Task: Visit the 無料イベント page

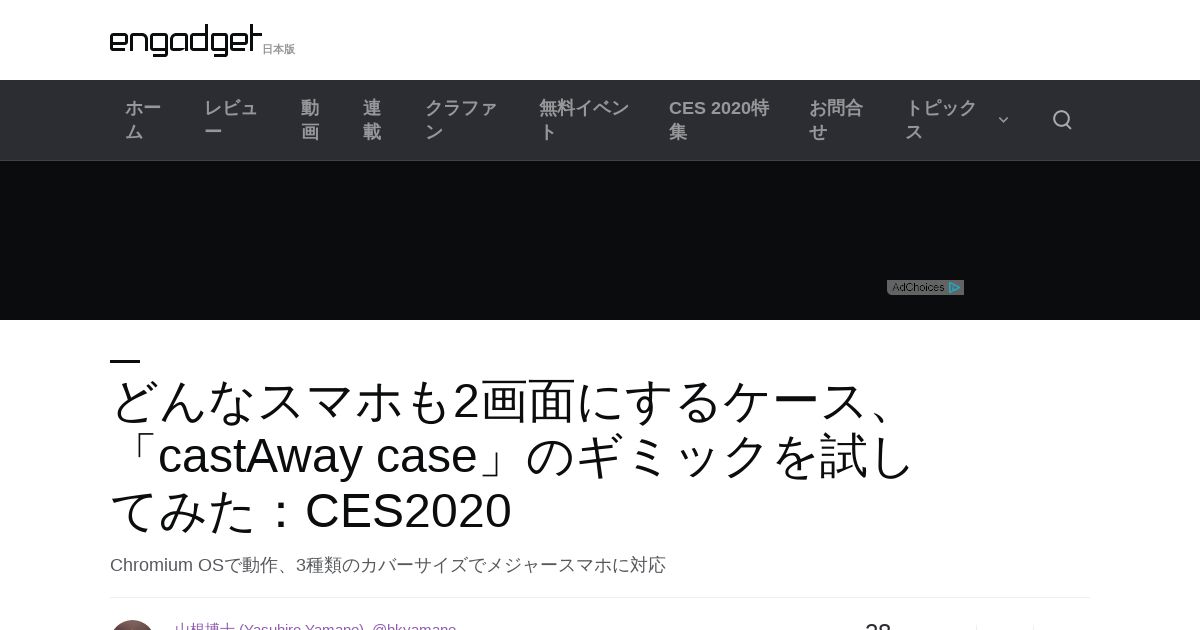Action: tap(584, 120)
